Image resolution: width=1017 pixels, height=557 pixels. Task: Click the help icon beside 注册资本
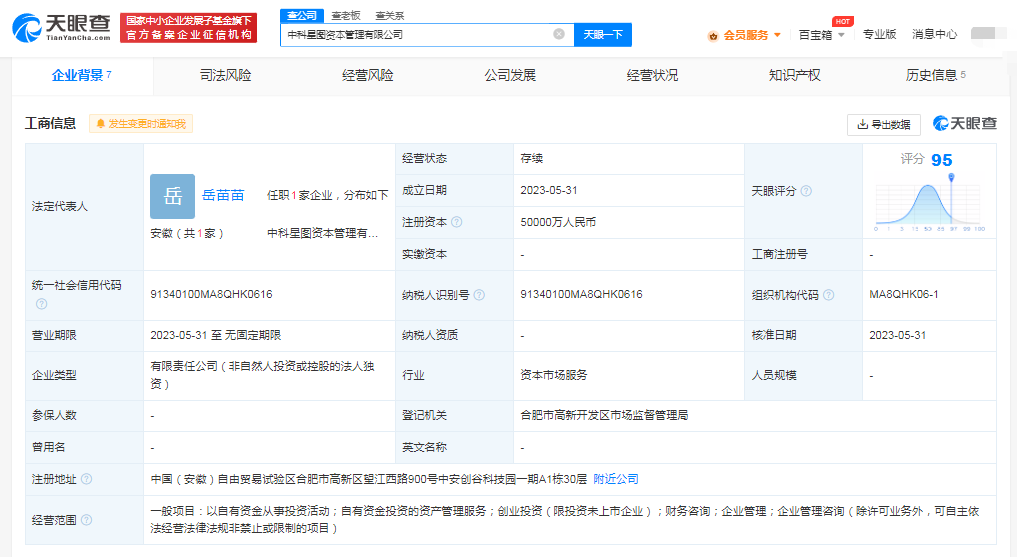click(457, 222)
